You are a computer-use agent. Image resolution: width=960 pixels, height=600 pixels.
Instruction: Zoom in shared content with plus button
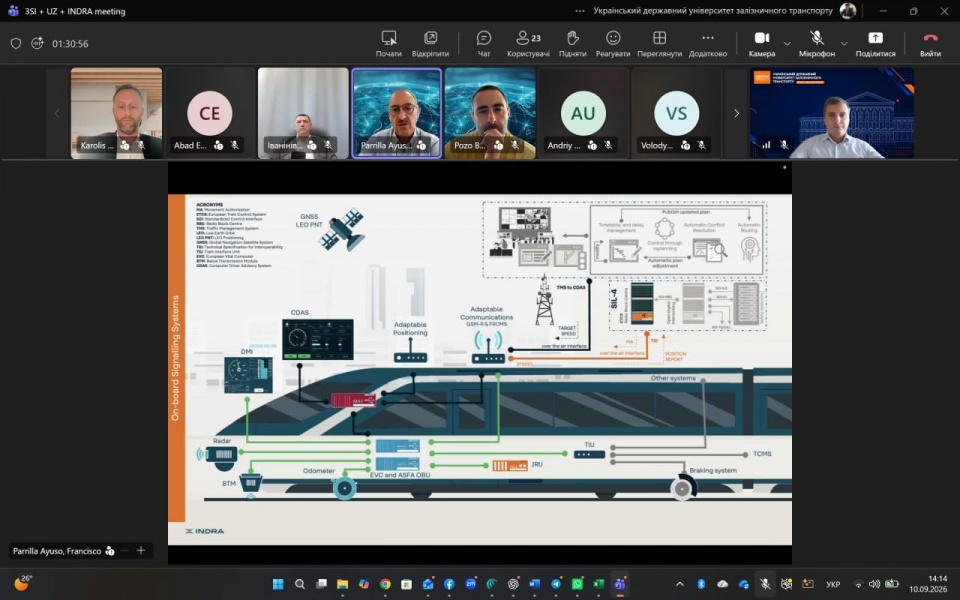(x=141, y=550)
